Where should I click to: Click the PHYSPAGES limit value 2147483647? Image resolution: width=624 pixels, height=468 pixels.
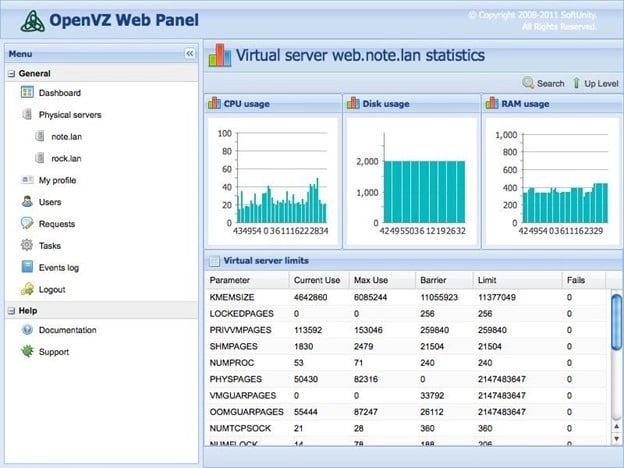(x=502, y=379)
